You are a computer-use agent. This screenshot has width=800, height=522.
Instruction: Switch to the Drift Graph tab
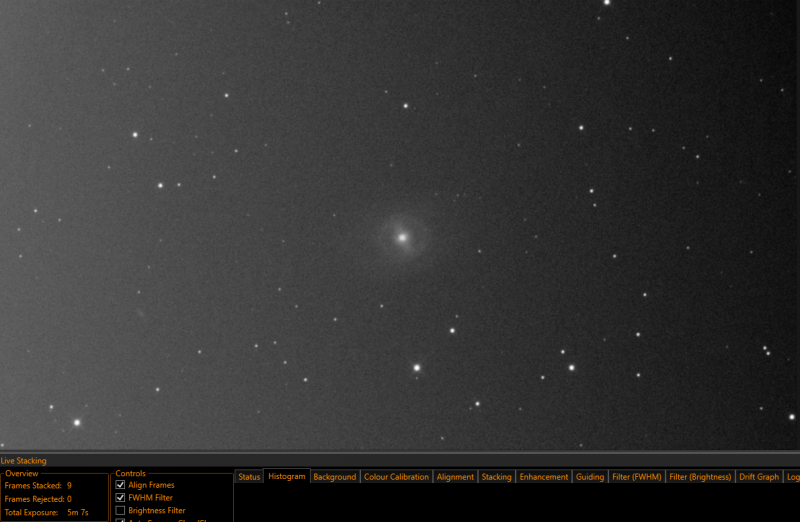coord(759,477)
